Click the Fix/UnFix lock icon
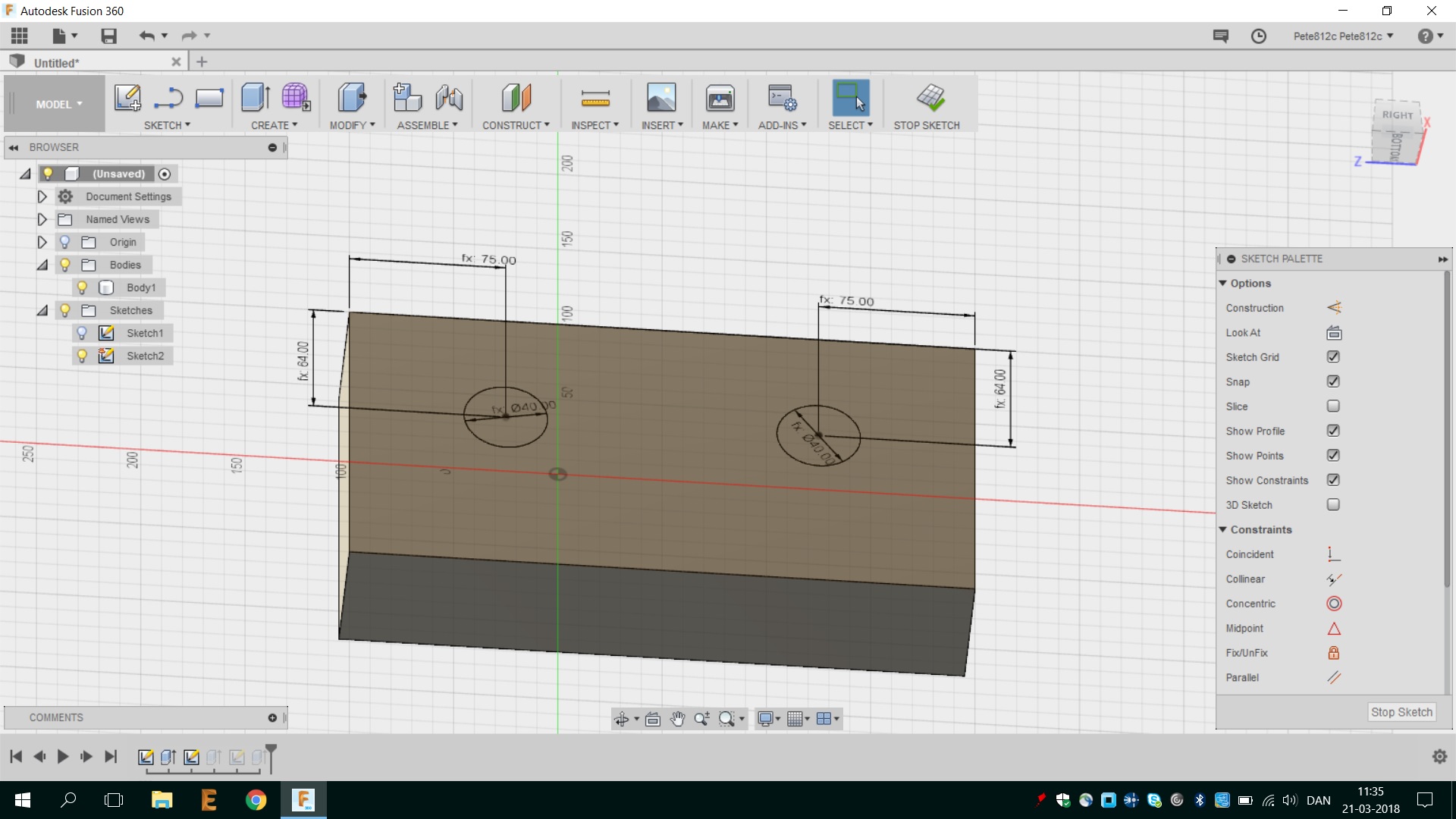Screen dimensions: 1456x819 pyautogui.click(x=1334, y=653)
